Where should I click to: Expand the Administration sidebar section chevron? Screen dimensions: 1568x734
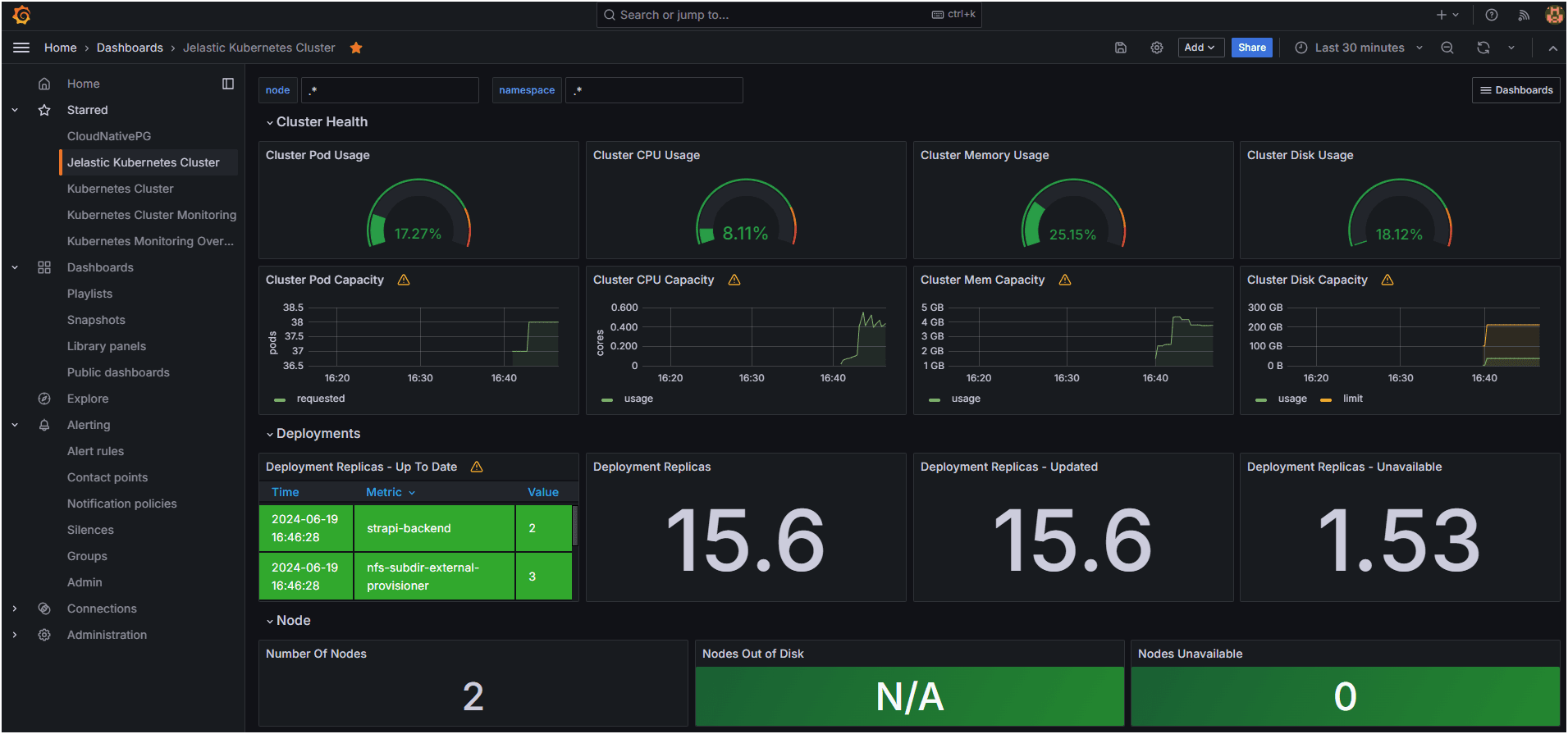(15, 635)
